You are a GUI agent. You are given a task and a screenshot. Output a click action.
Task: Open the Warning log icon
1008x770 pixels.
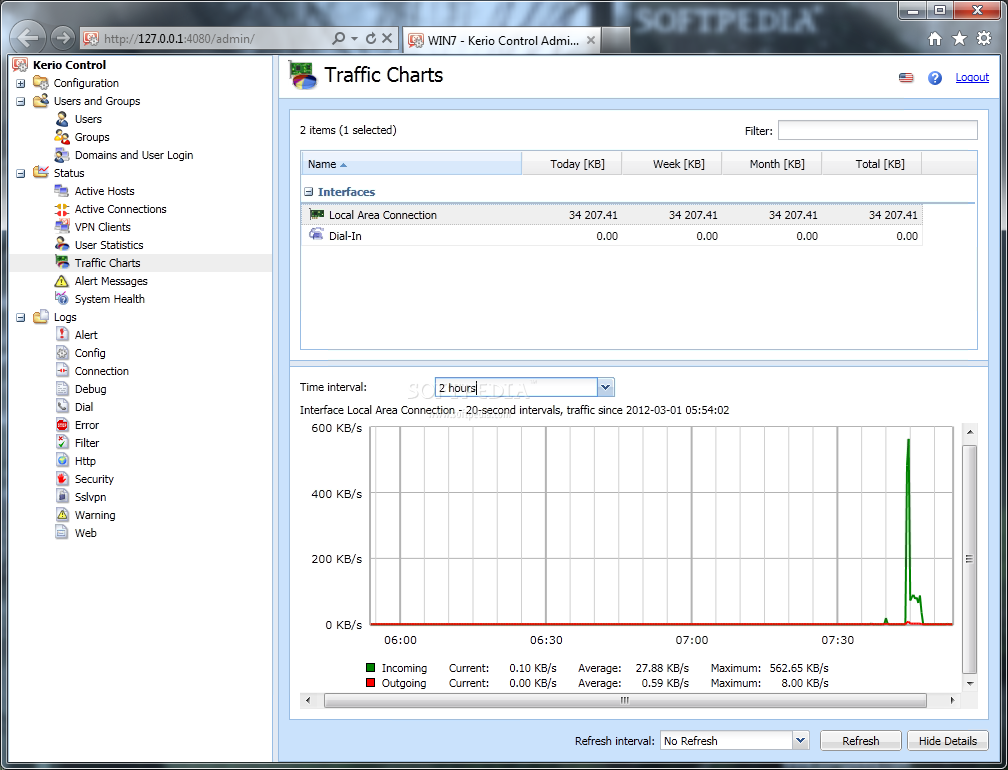pyautogui.click(x=62, y=515)
